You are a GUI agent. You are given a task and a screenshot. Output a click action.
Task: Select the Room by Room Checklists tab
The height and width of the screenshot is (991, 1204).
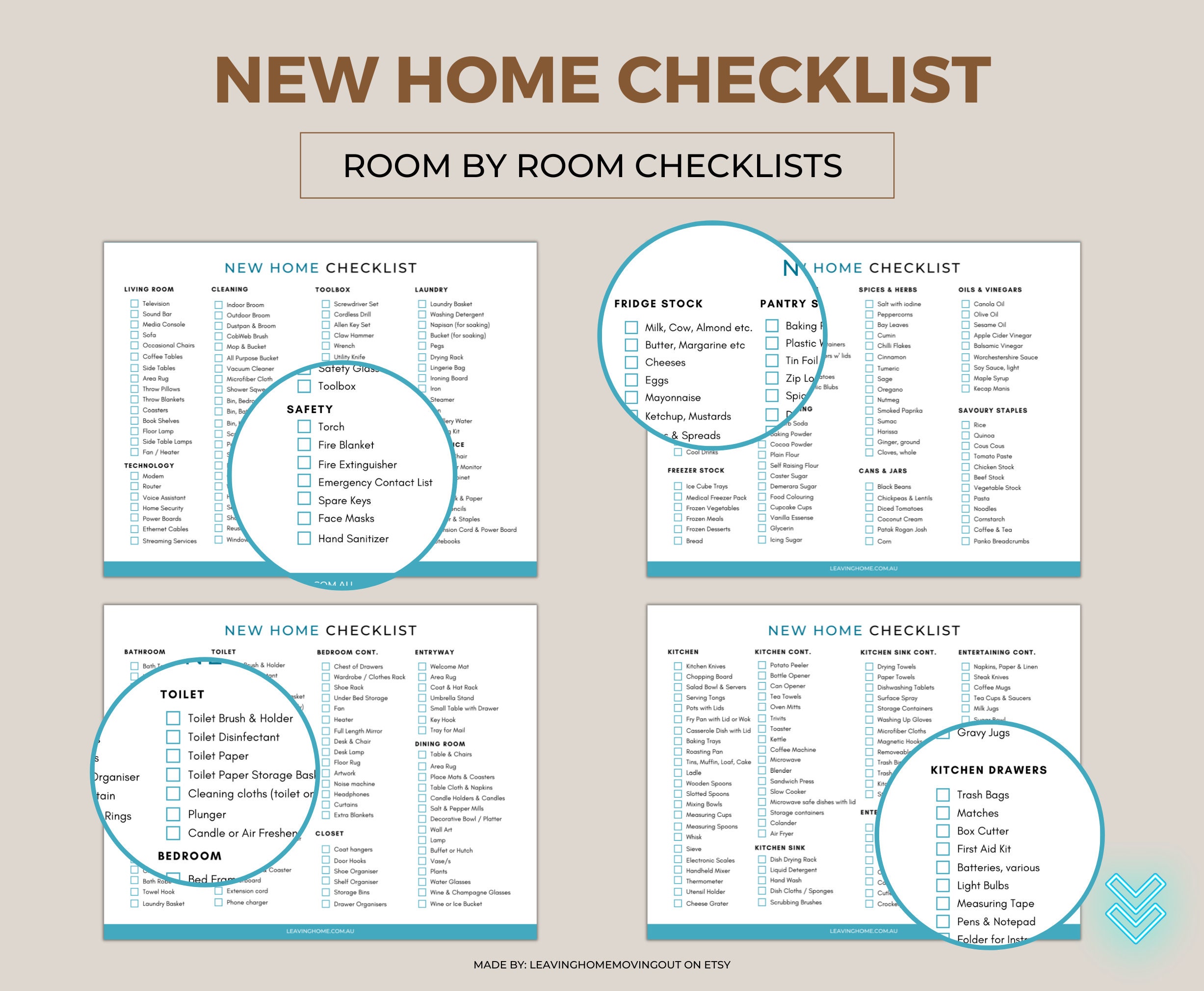pos(602,160)
